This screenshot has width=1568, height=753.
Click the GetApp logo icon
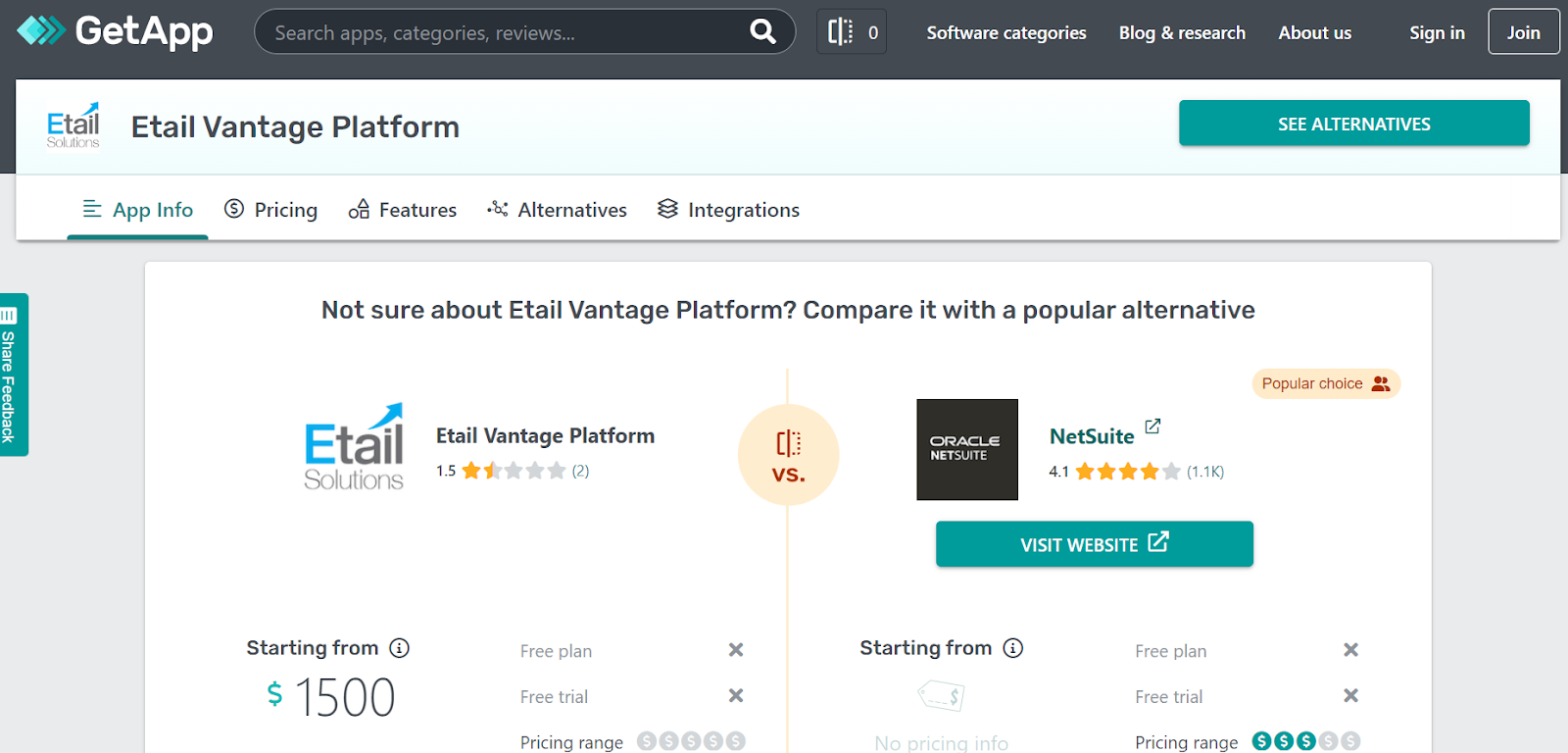pos(41,31)
